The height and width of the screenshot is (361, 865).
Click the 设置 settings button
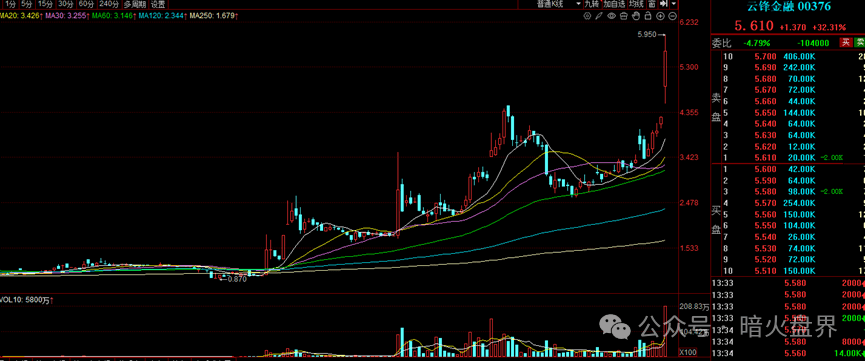[x=157, y=4]
